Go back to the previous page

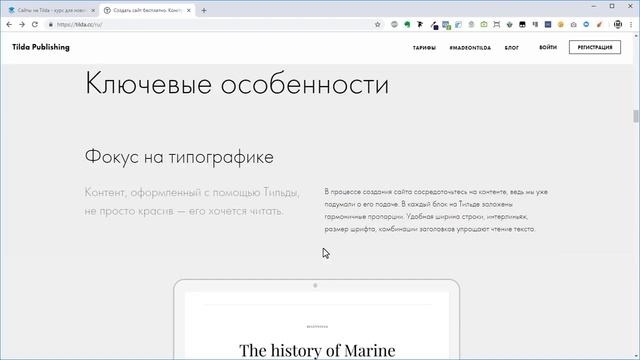pos(9,24)
